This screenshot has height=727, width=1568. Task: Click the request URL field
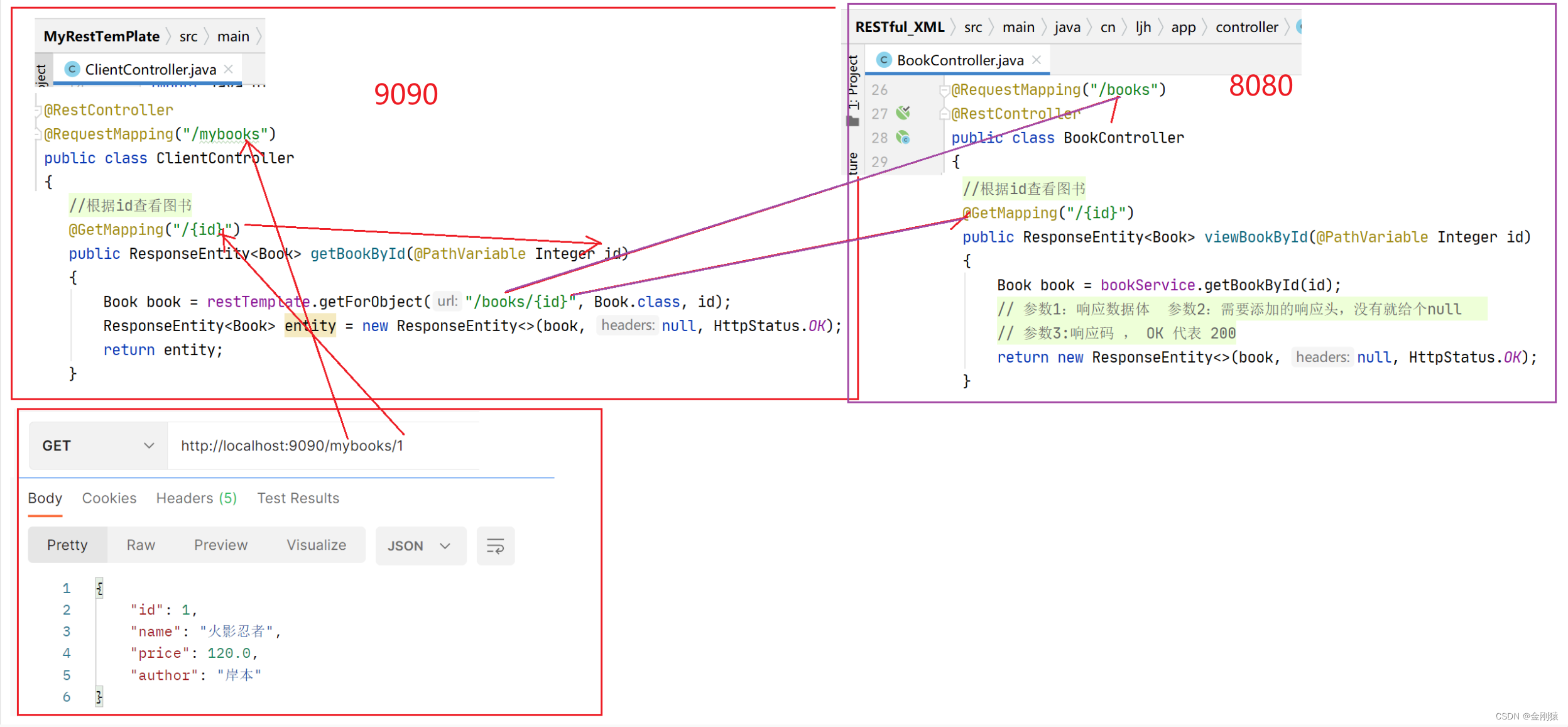(324, 445)
